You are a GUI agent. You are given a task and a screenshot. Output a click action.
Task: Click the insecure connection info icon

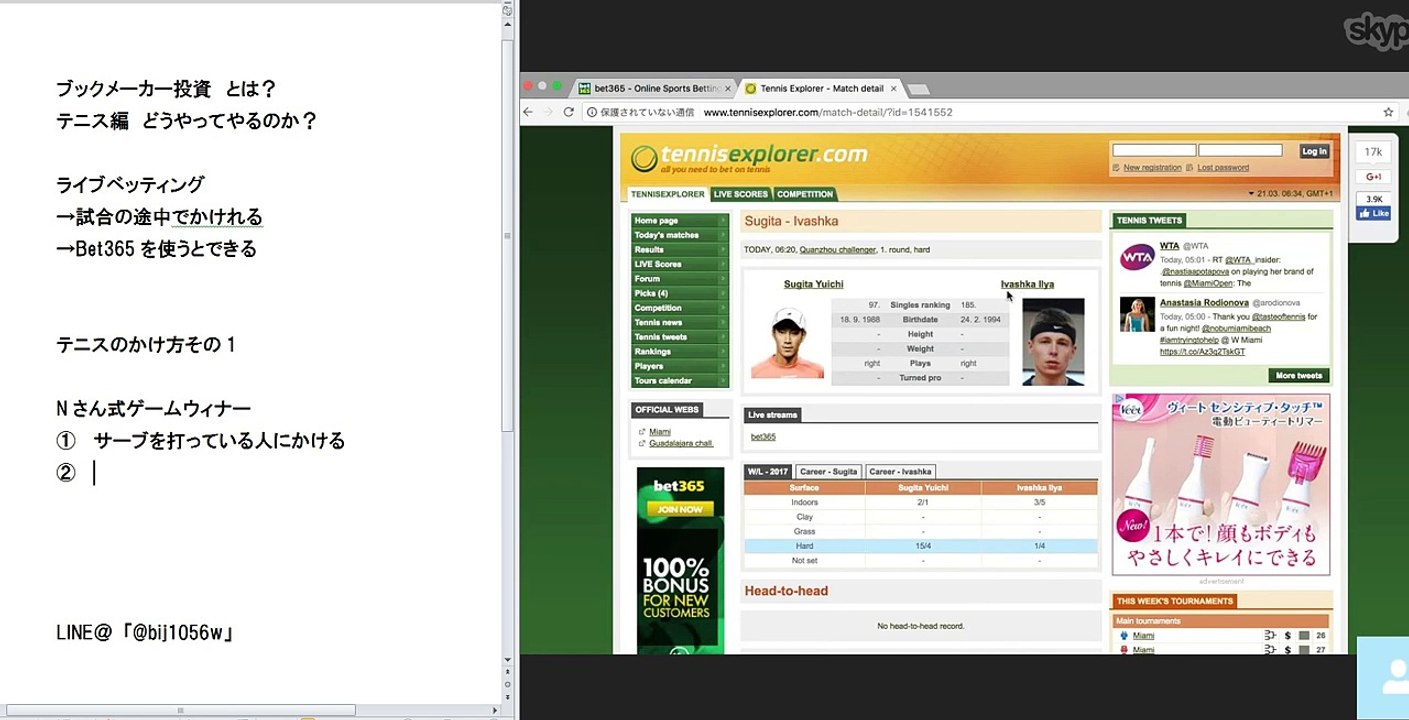tap(590, 113)
